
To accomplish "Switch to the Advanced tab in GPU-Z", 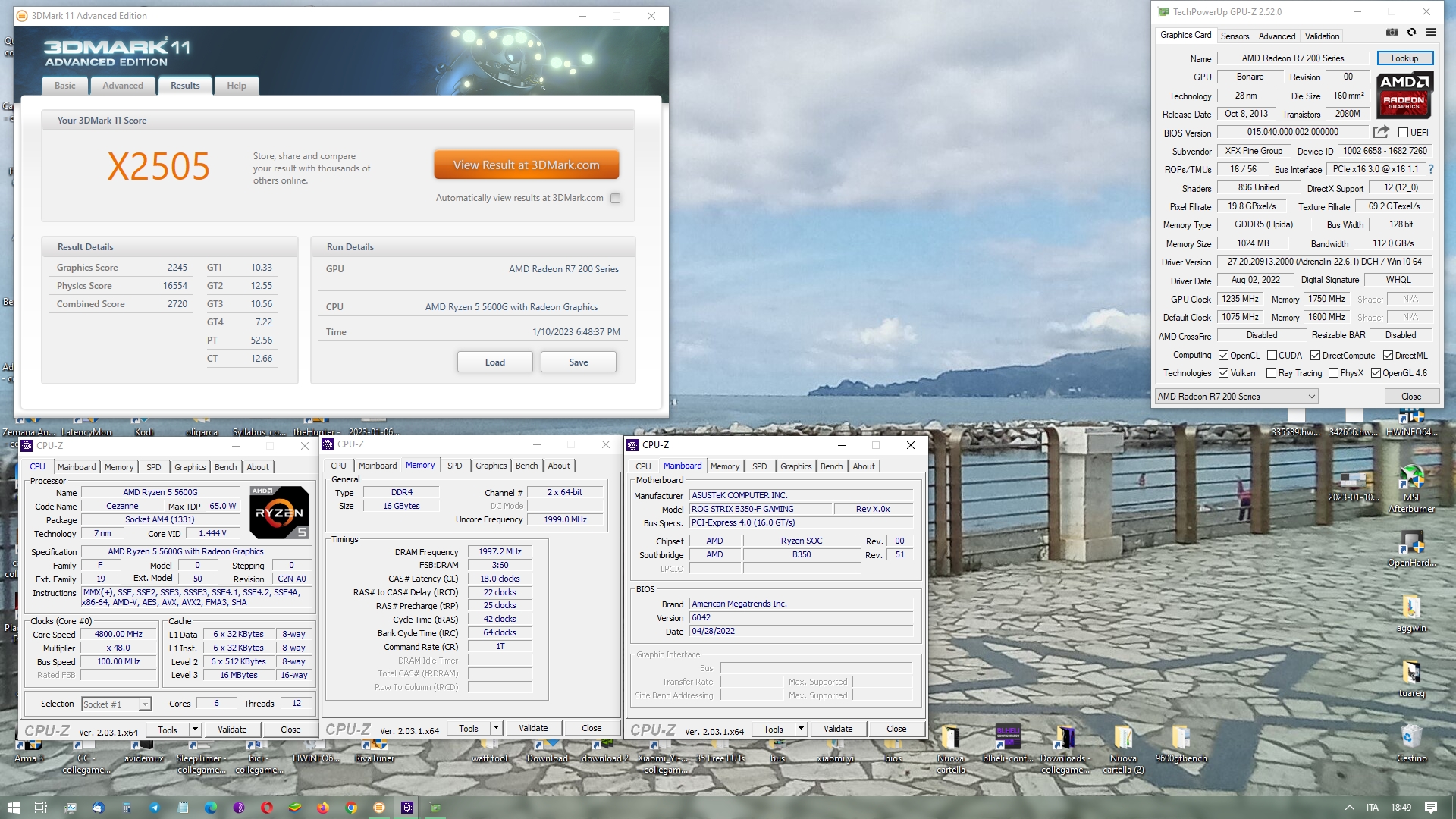I will coord(1277,36).
